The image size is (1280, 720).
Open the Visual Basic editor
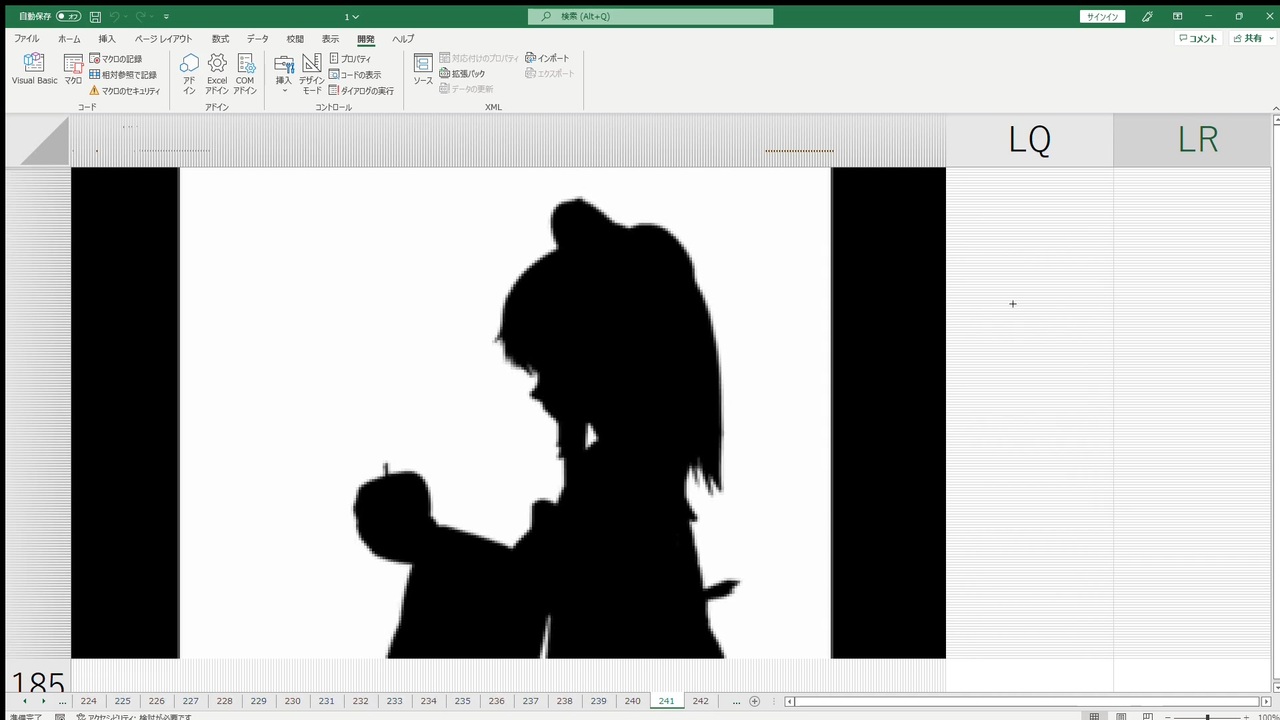click(x=34, y=69)
